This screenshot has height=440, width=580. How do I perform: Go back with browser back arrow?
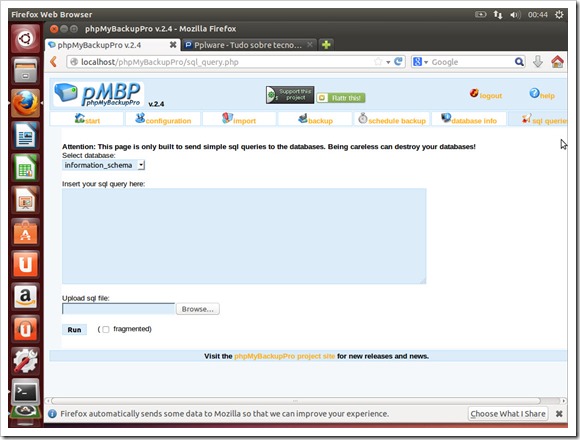(54, 62)
